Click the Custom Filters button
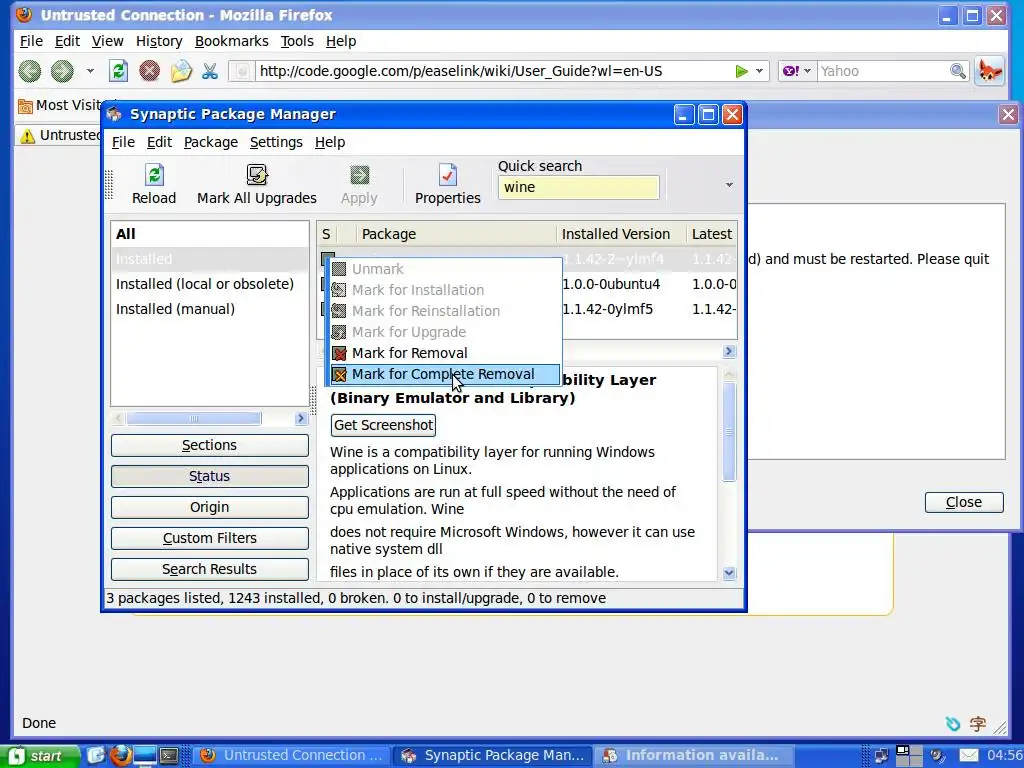Viewport: 1024px width, 768px height. pyautogui.click(x=210, y=538)
